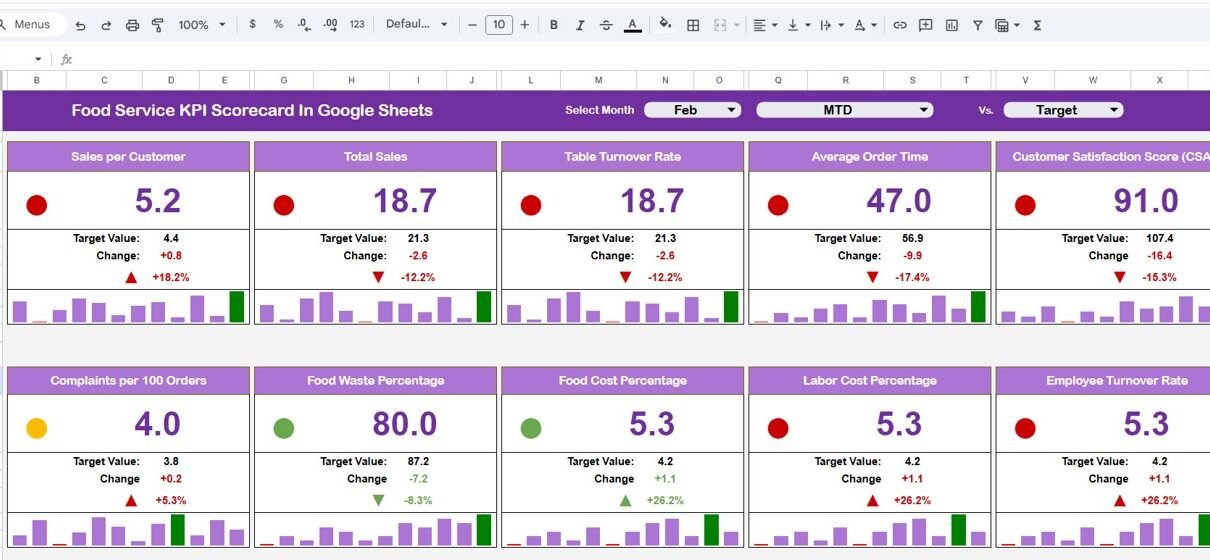Open the Default font menu
Screen dimensions: 1210x560
[x=417, y=25]
